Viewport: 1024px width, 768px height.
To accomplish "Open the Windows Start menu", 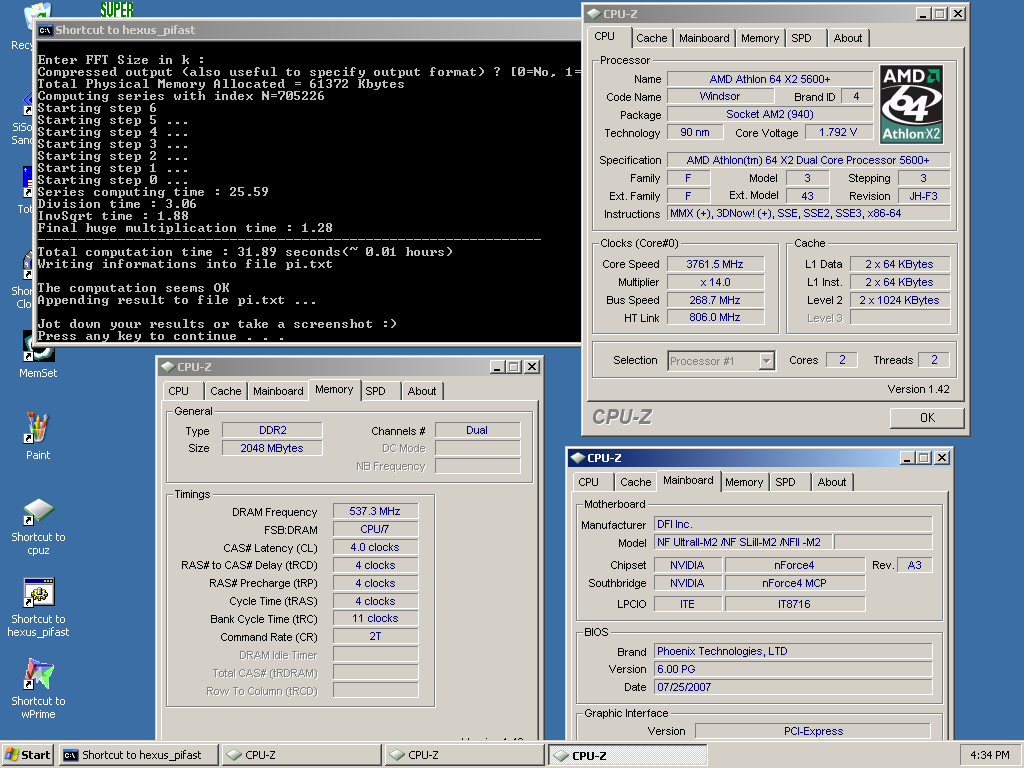I will (27, 755).
